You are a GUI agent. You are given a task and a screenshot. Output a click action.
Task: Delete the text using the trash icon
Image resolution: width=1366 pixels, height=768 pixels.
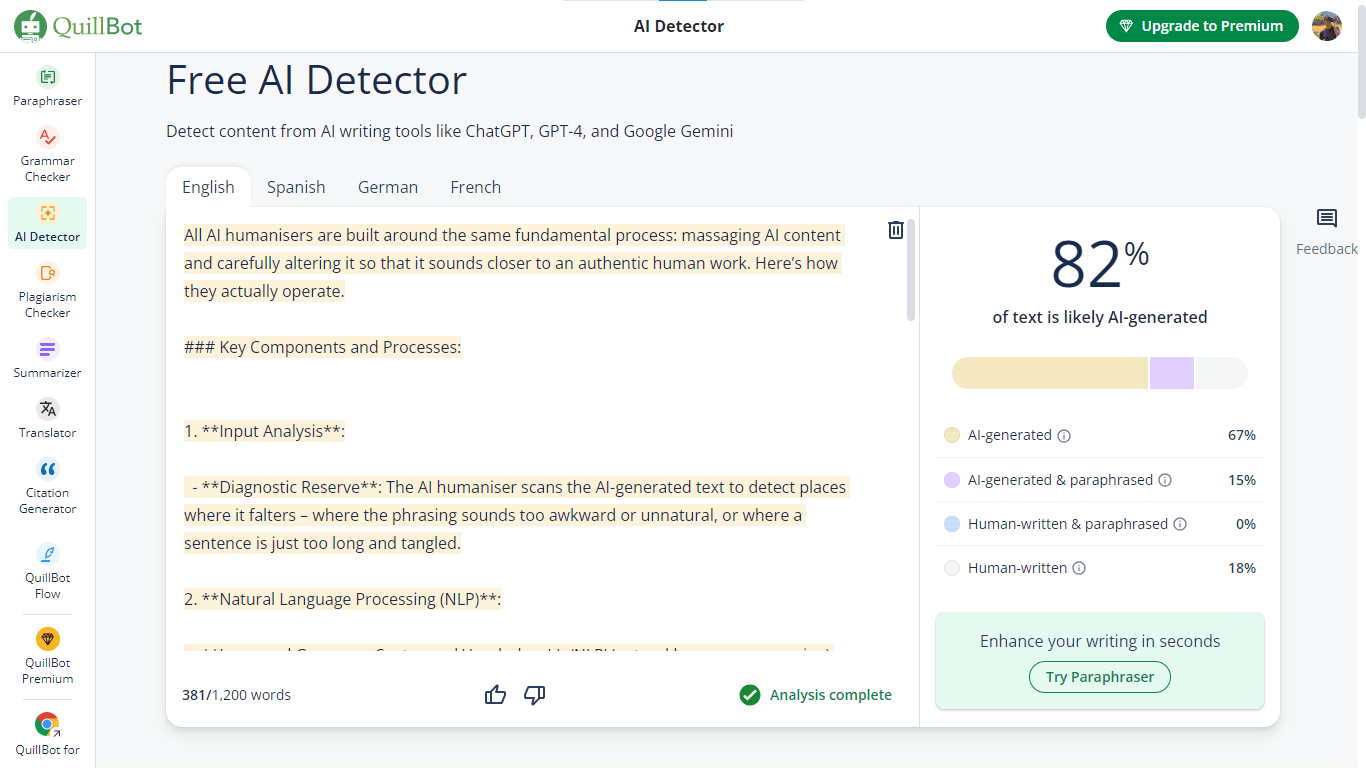[895, 230]
